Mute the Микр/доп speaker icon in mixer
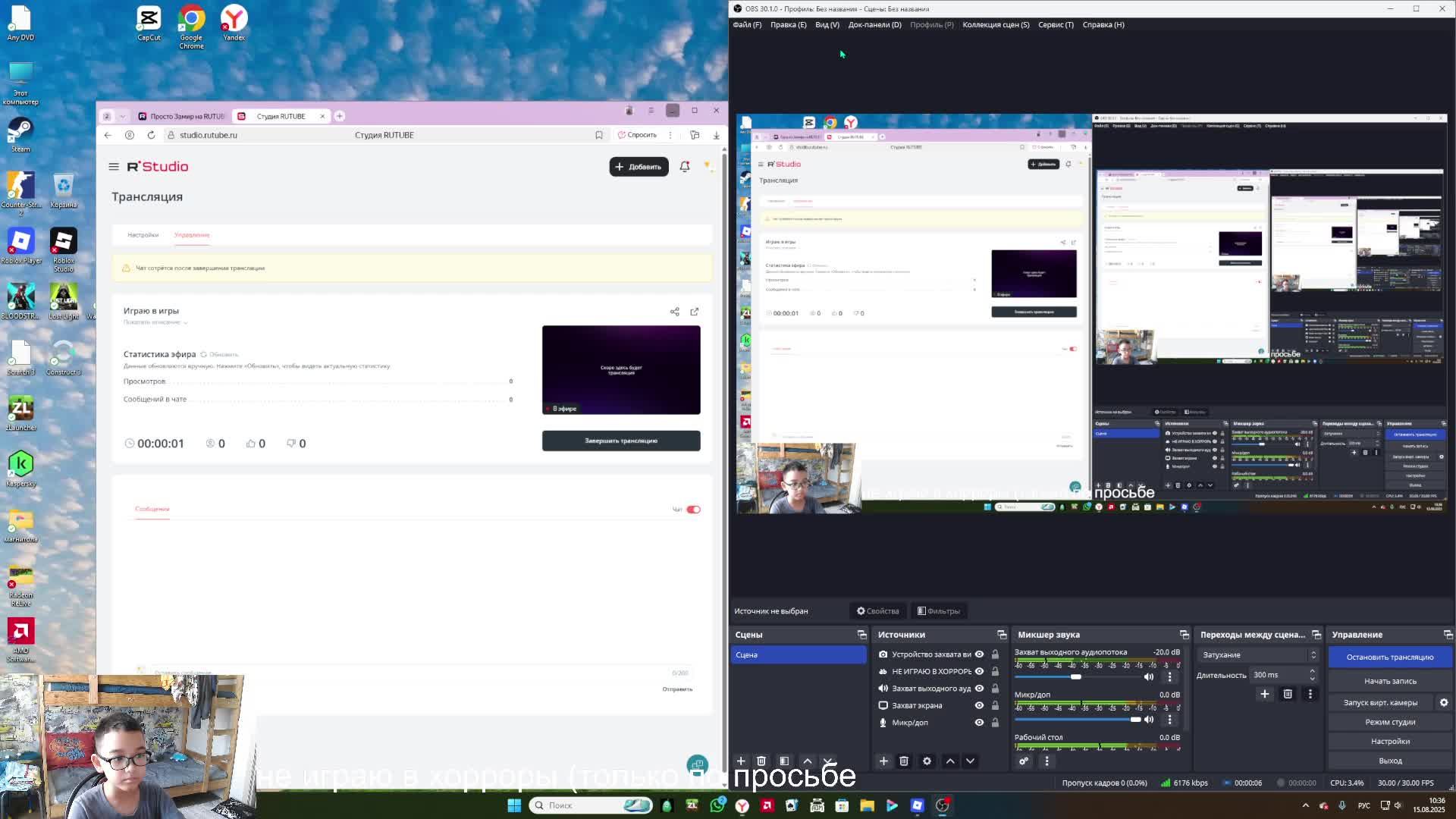This screenshot has height=819, width=1456. [1149, 720]
